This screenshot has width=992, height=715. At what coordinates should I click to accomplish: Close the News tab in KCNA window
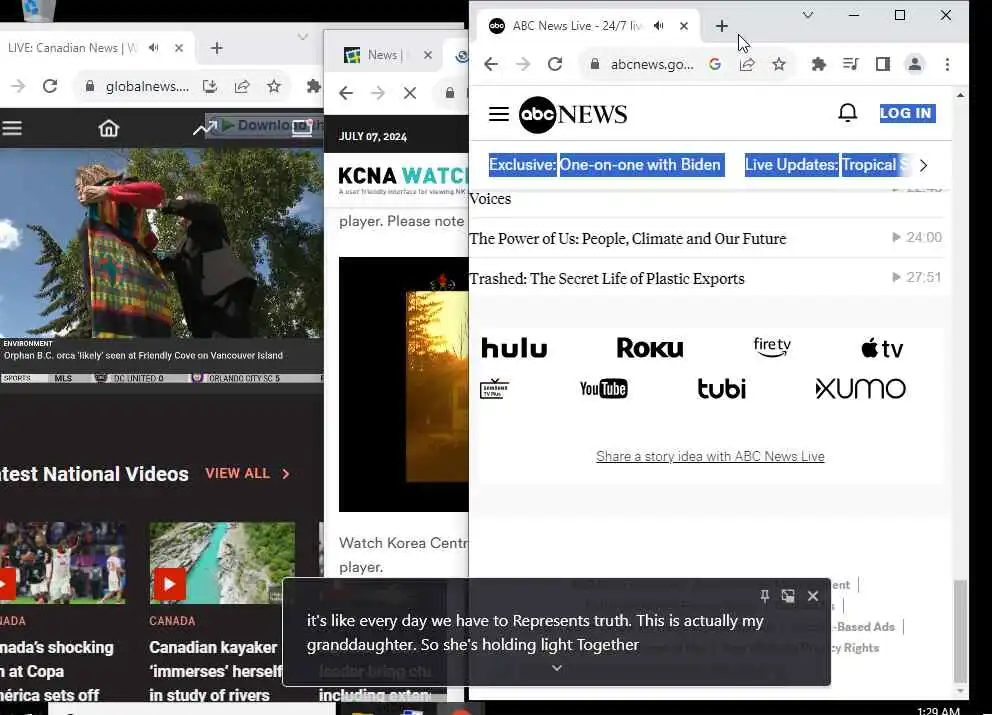tap(428, 55)
